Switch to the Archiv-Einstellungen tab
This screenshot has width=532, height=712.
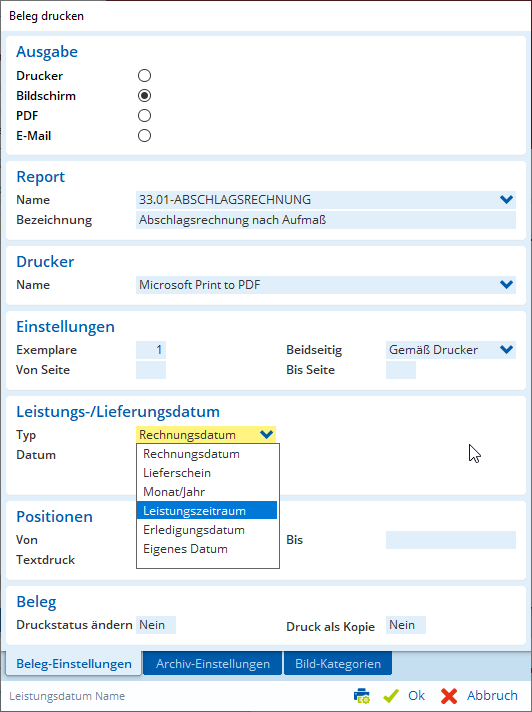pos(212,663)
